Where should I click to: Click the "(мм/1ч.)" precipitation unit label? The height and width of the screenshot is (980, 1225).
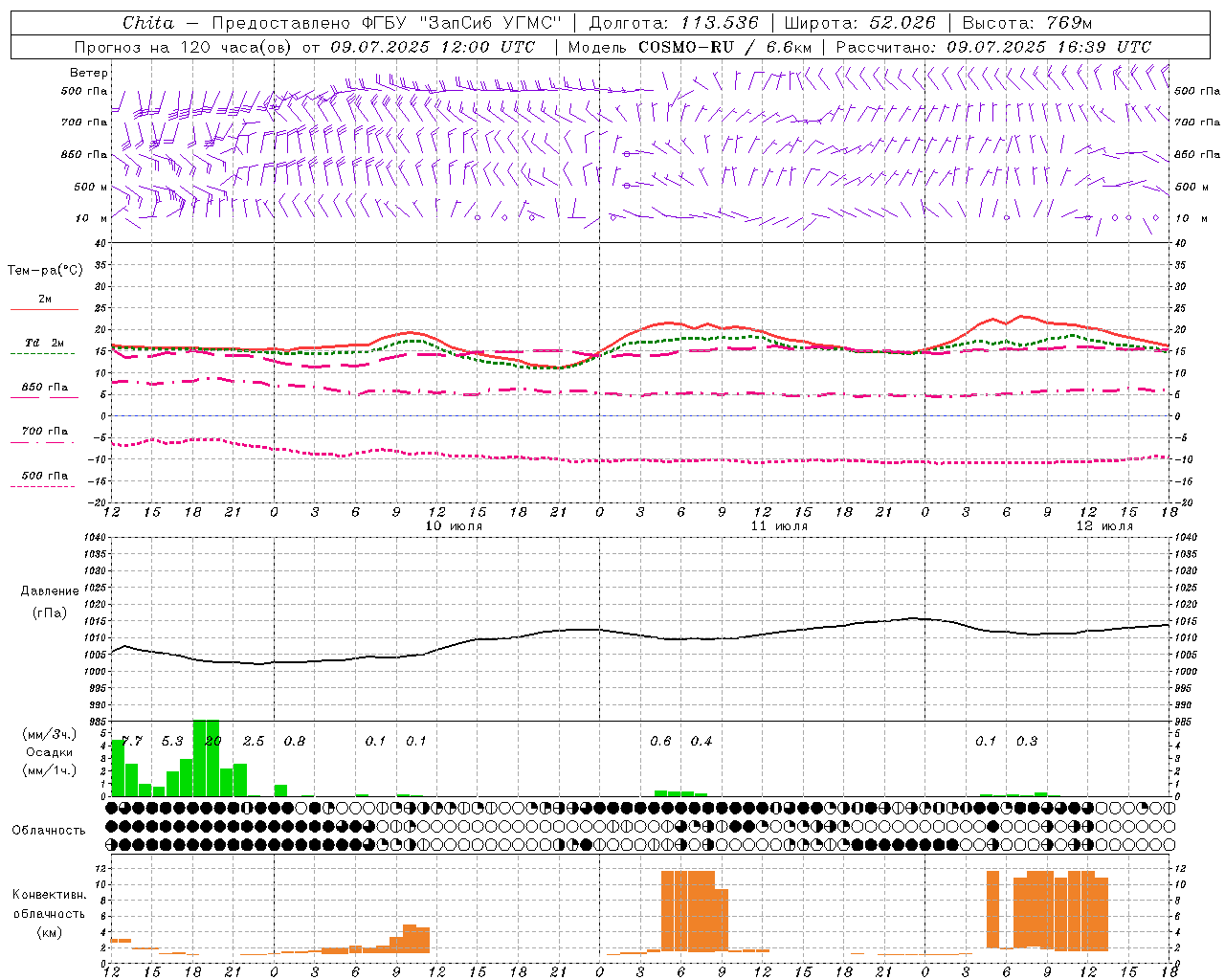[50, 770]
